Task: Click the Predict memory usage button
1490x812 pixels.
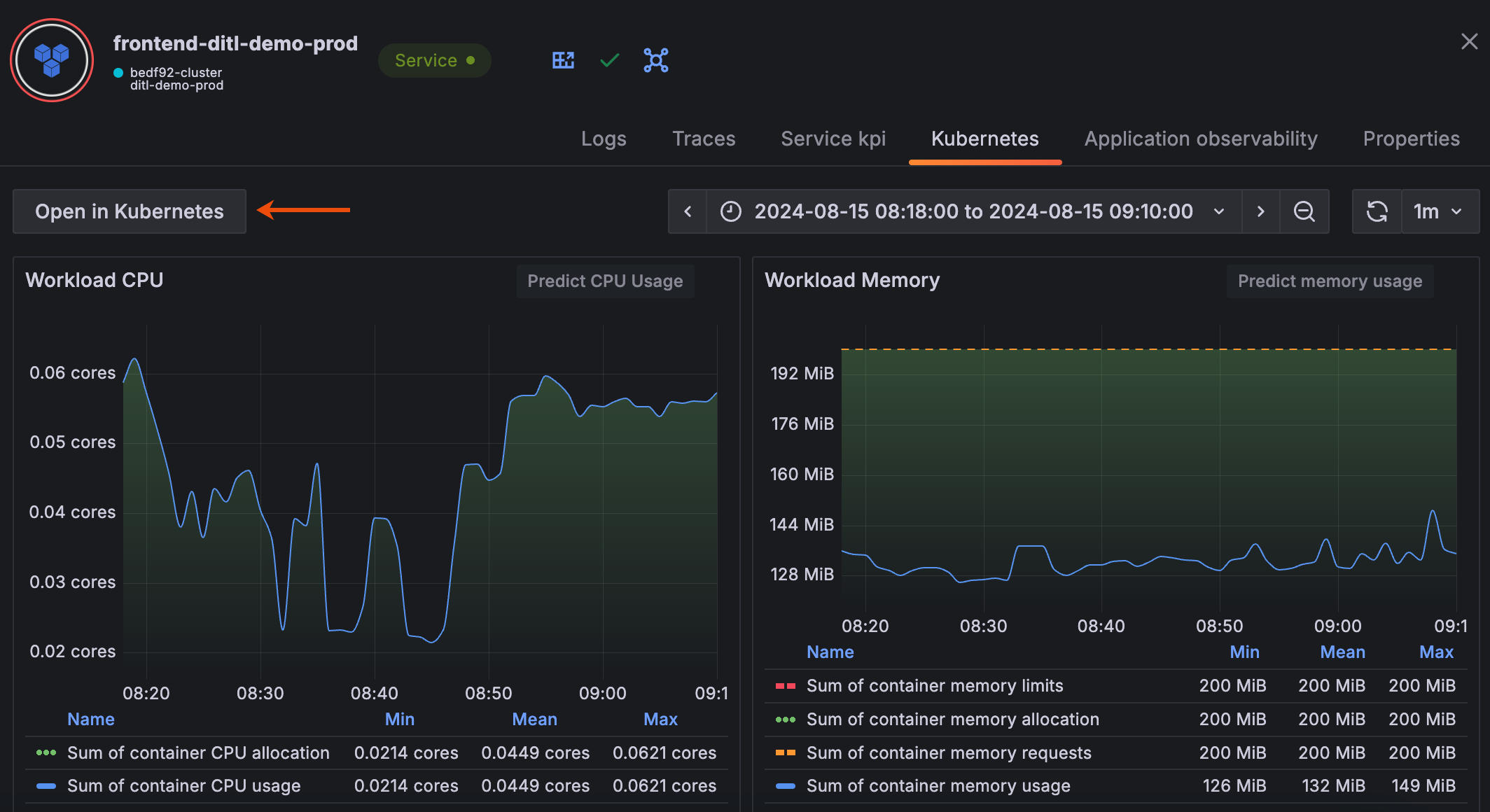Action: 1330,281
